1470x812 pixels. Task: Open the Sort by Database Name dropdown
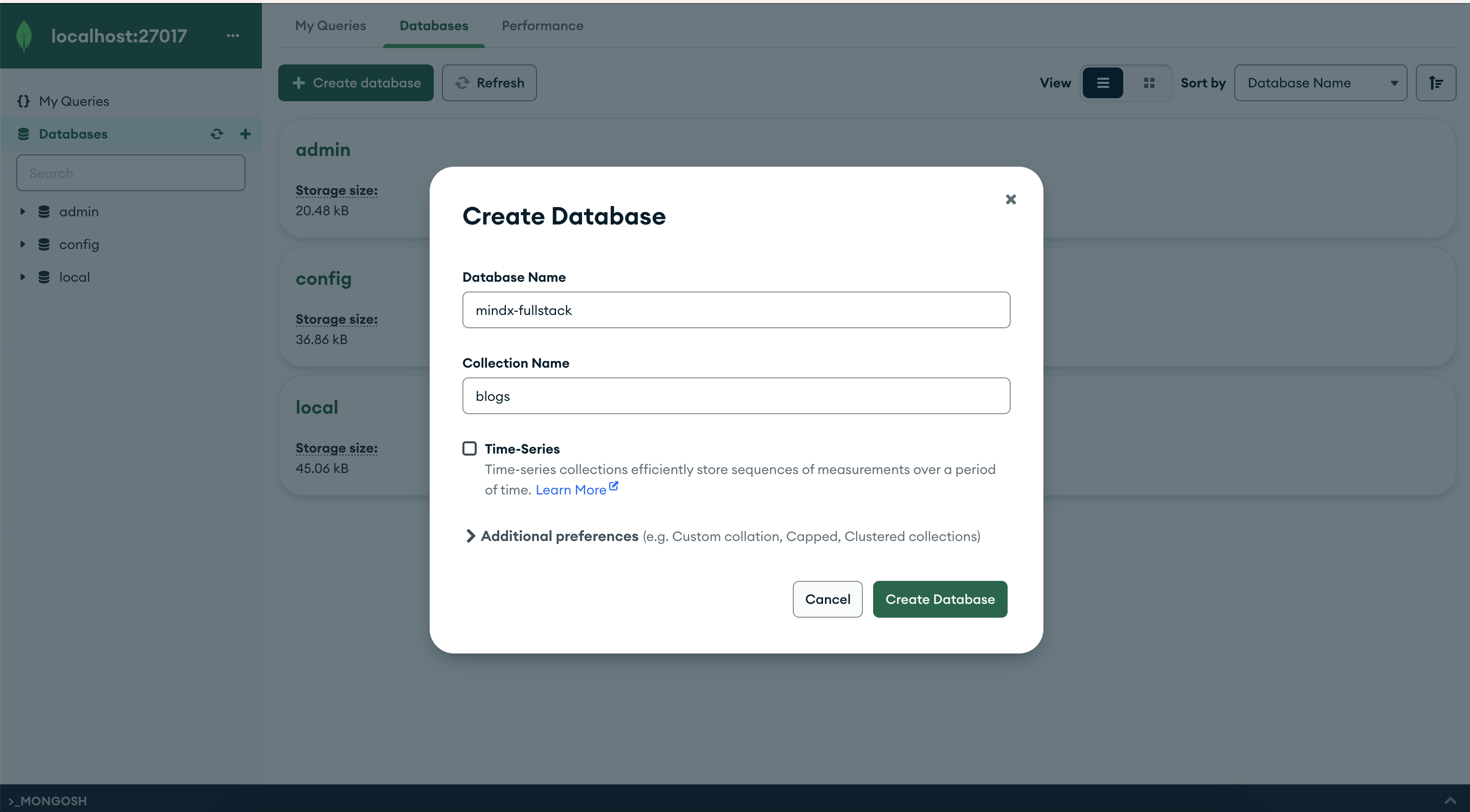point(1320,83)
